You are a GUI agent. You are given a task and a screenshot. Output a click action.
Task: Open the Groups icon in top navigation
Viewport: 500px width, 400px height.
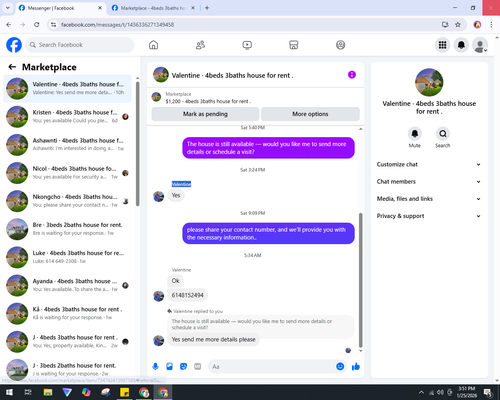(340, 45)
